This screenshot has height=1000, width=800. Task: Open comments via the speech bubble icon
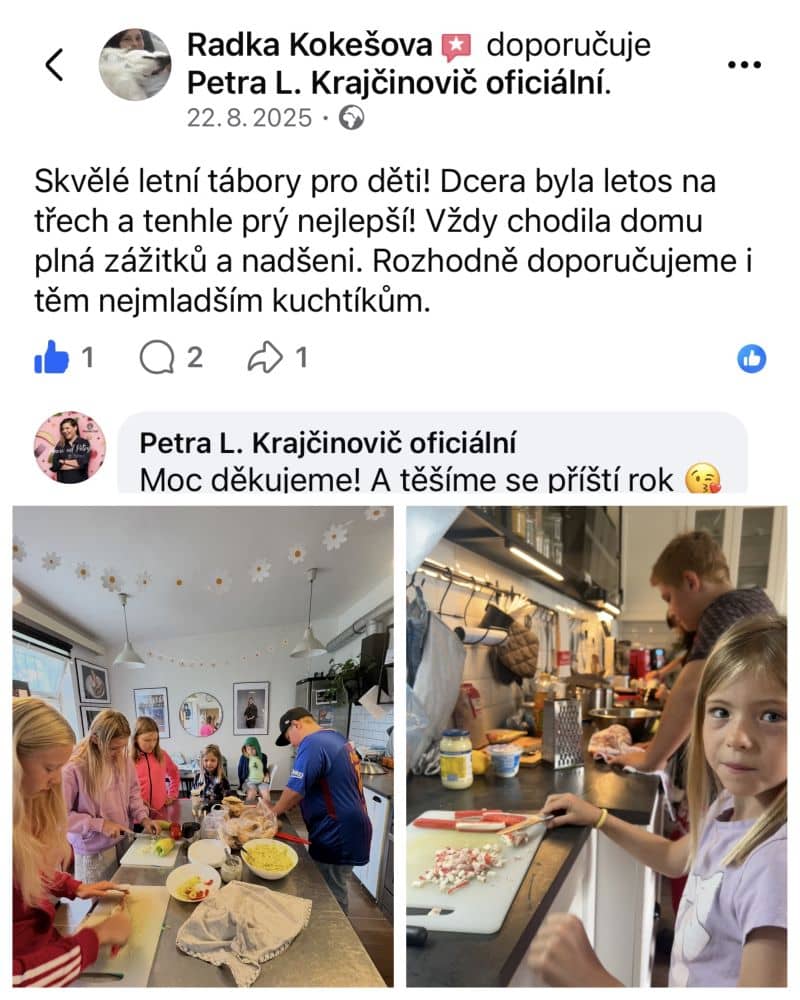157,357
